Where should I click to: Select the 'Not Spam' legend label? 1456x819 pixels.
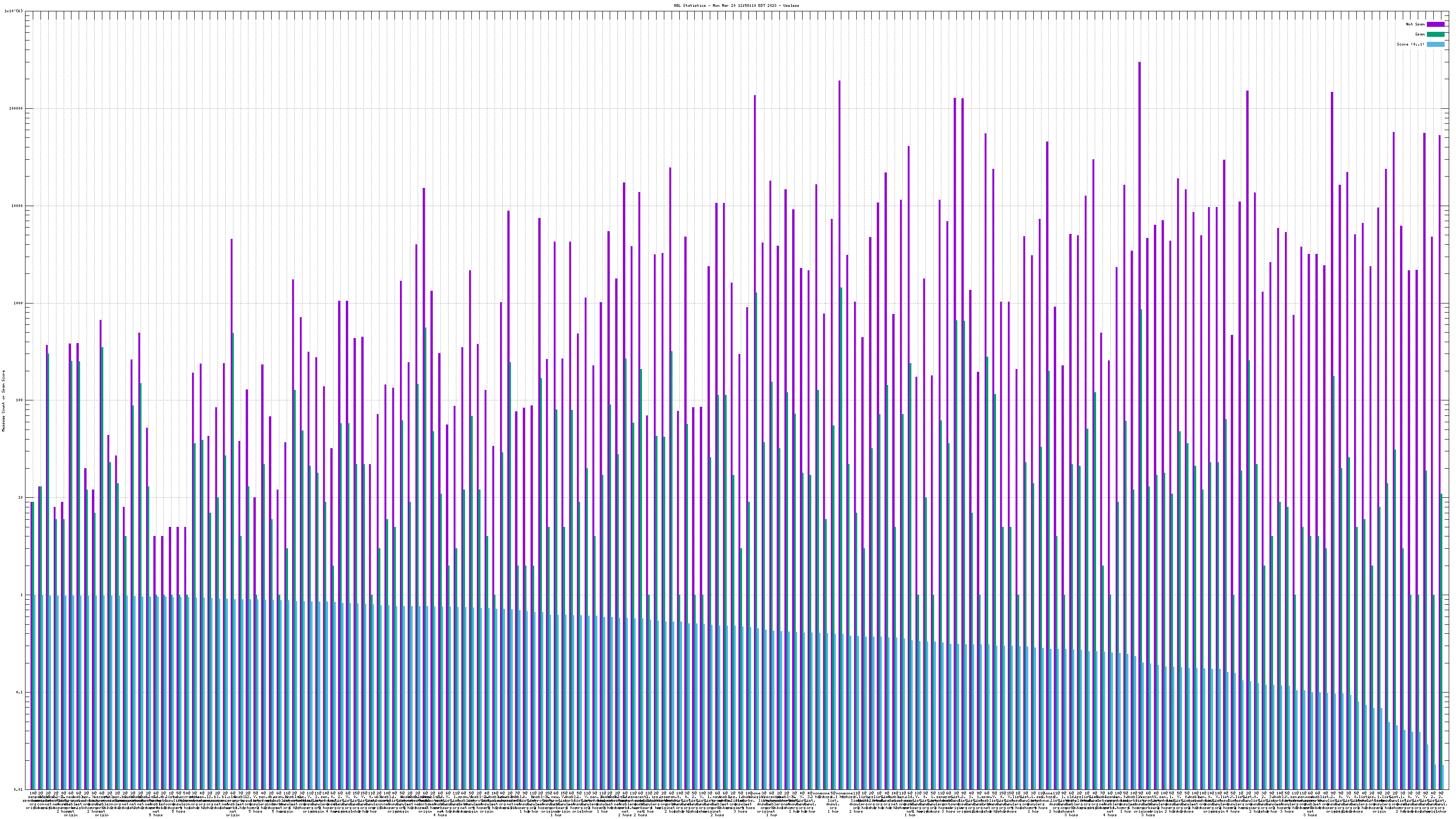pyautogui.click(x=1416, y=24)
